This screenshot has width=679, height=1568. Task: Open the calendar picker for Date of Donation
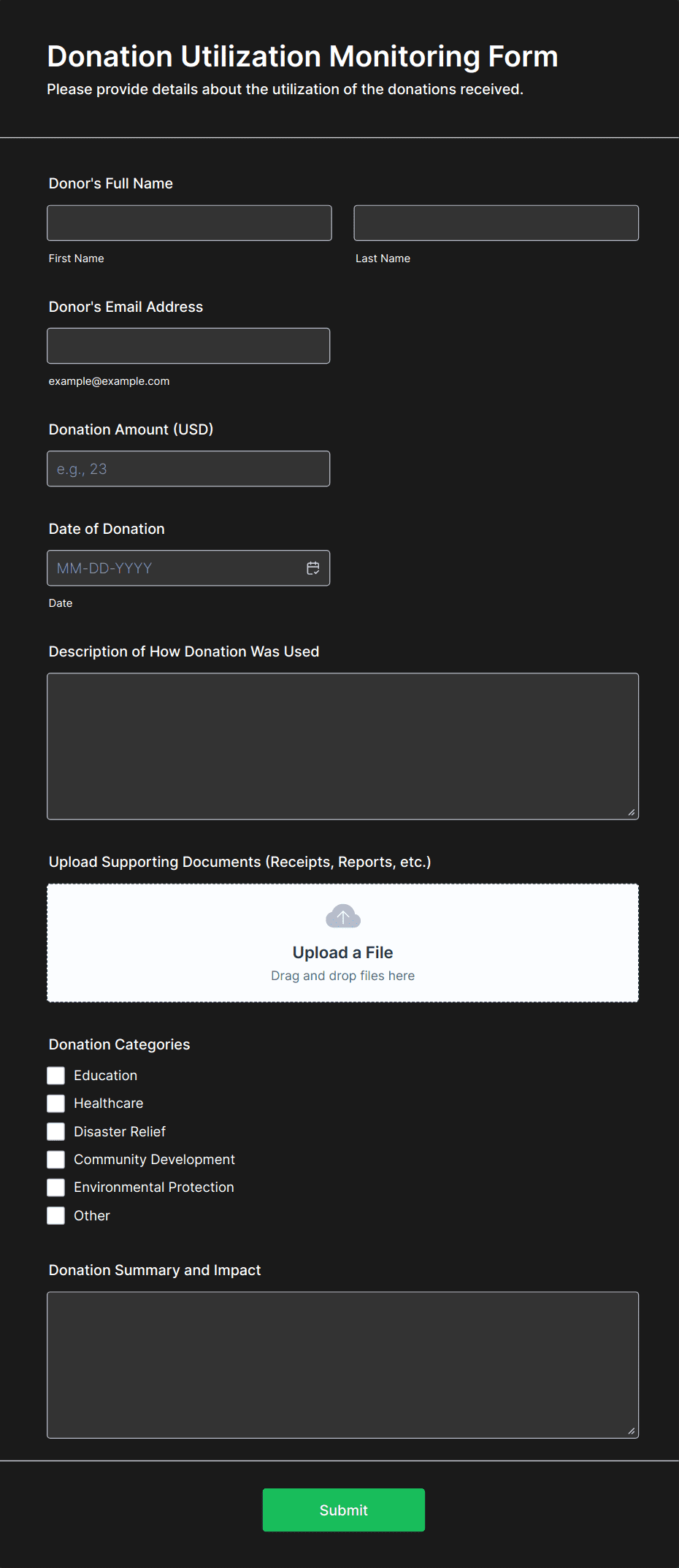click(x=312, y=567)
